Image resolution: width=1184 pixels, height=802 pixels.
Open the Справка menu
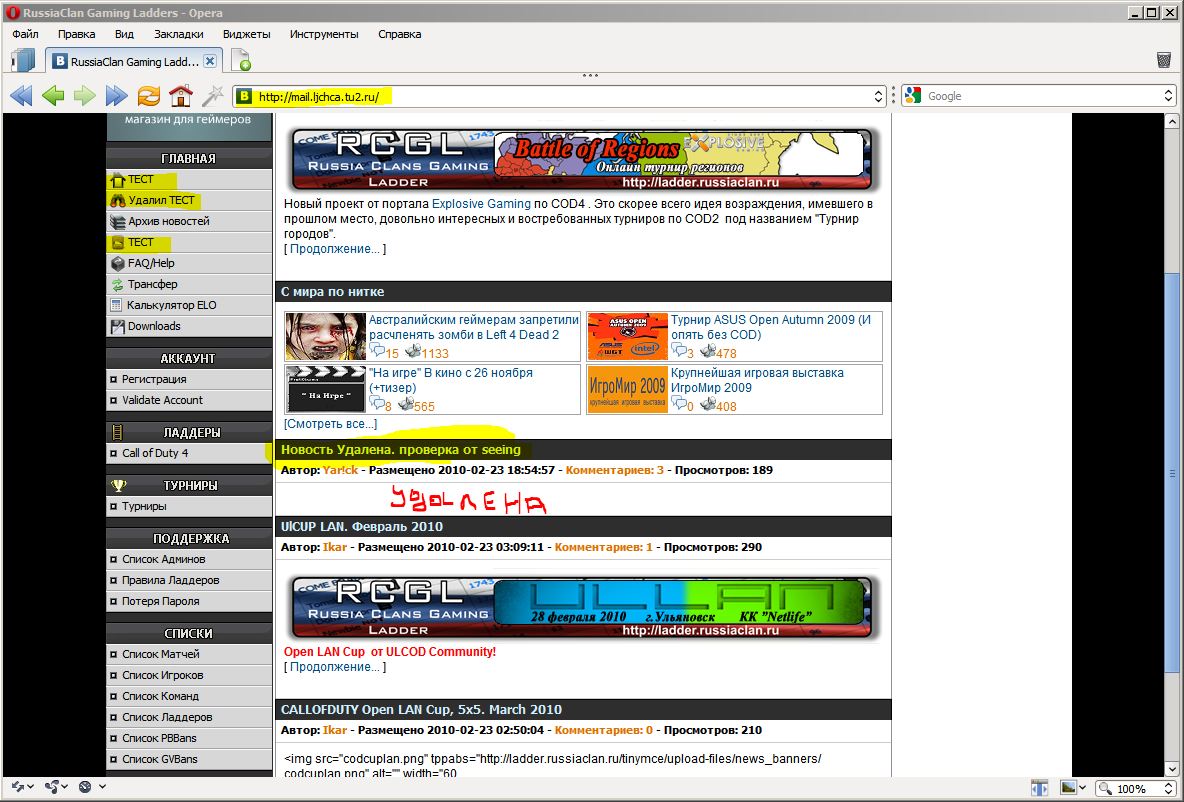tap(399, 34)
